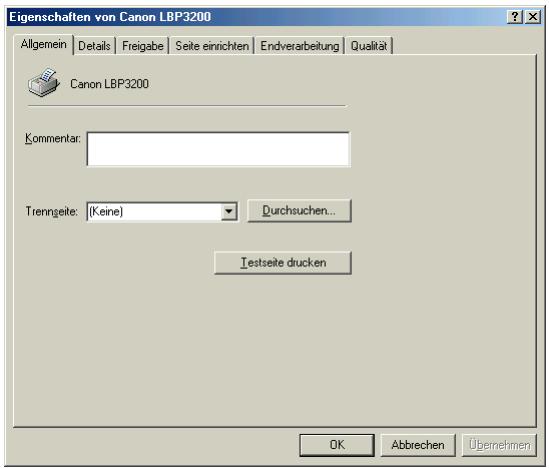The height and width of the screenshot is (468, 549).
Task: Click into the Kommentar text field
Action: pos(218,149)
